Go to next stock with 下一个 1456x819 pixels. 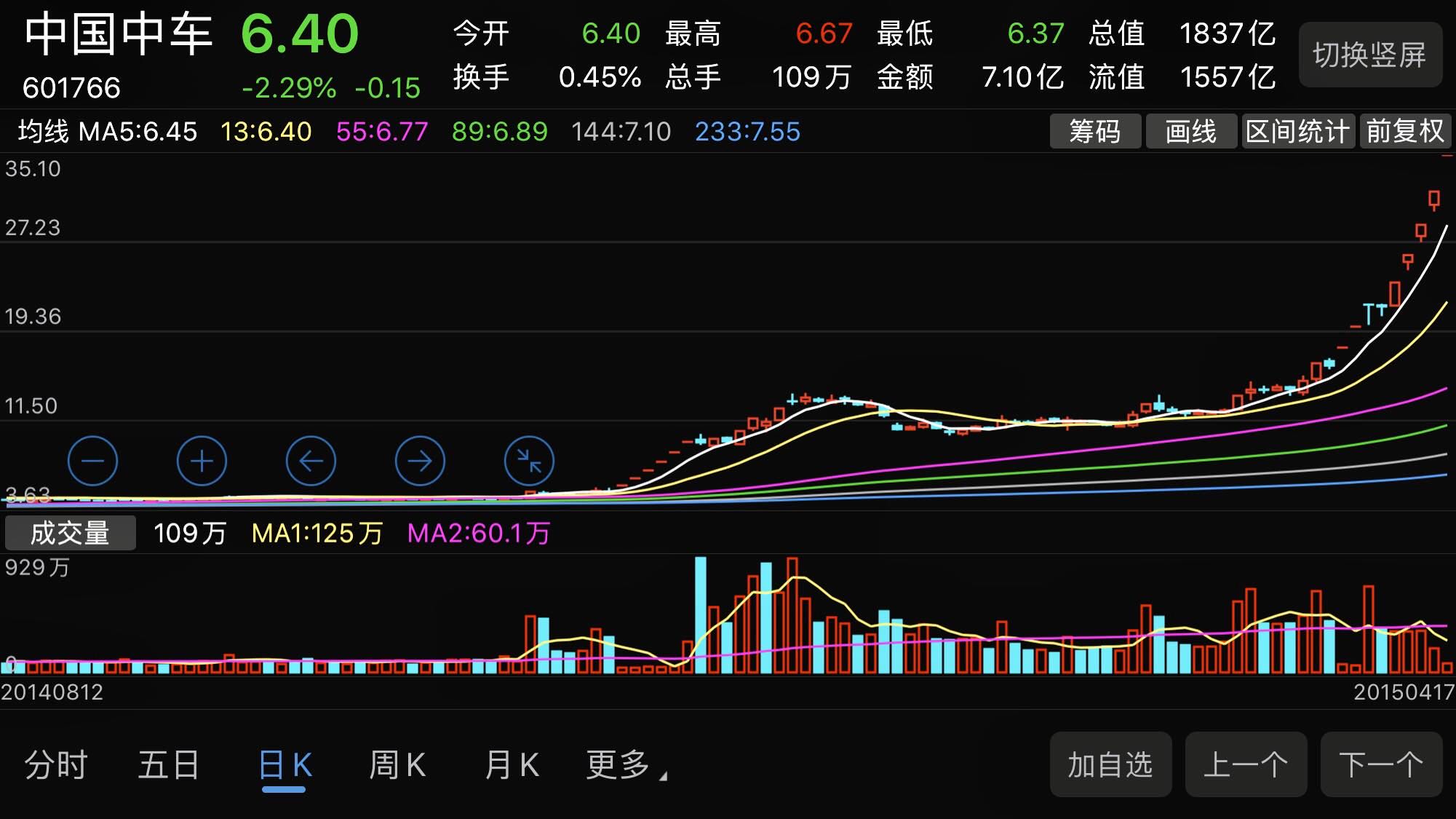click(1381, 764)
